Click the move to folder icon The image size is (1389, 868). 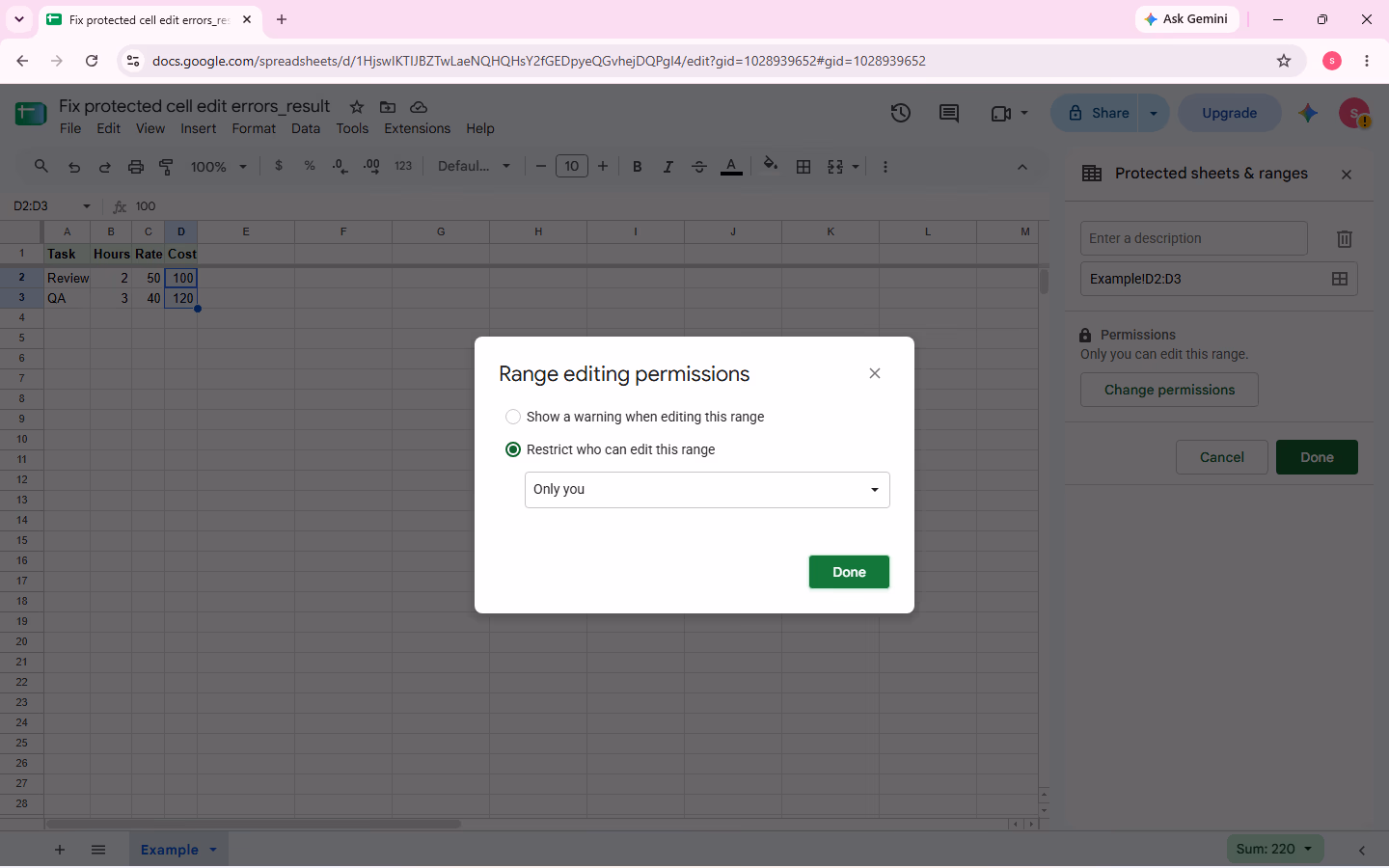[388, 107]
